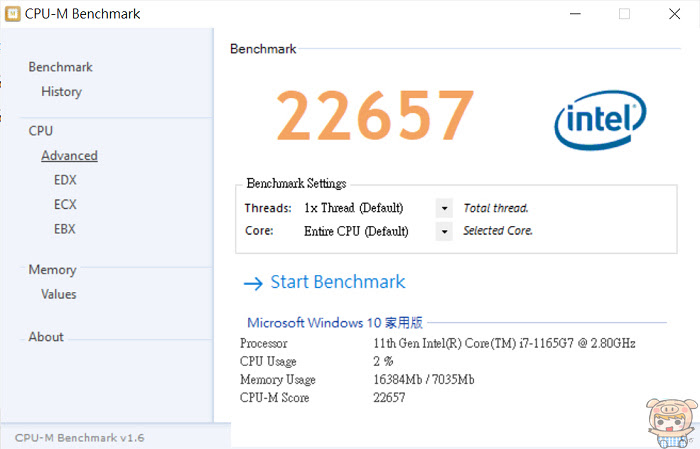Click the CPU-M Score 22657 value
Image resolution: width=700 pixels, height=449 pixels.
click(389, 398)
